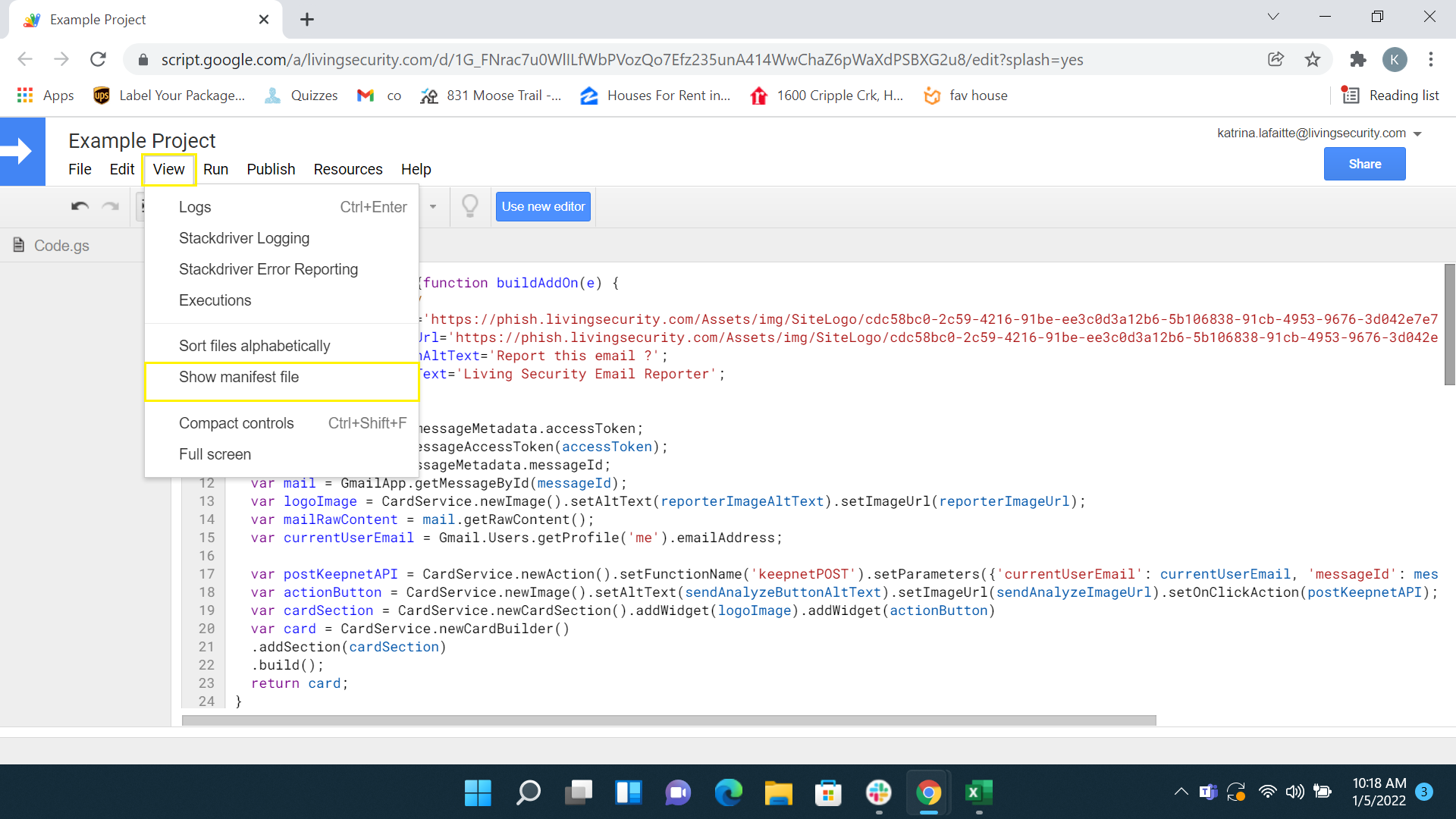Open the Edit menu
Image resolution: width=1456 pixels, height=819 pixels.
point(122,169)
